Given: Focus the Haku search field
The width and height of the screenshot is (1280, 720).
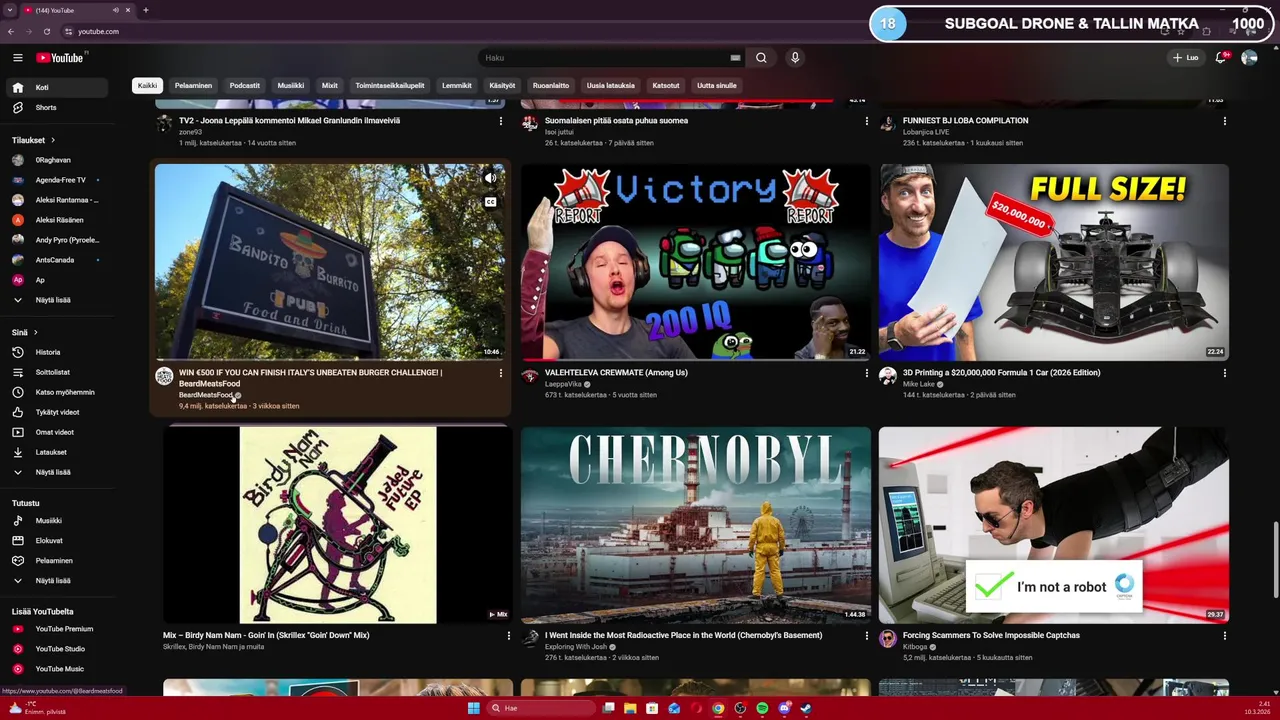Looking at the screenshot, I should [x=605, y=58].
